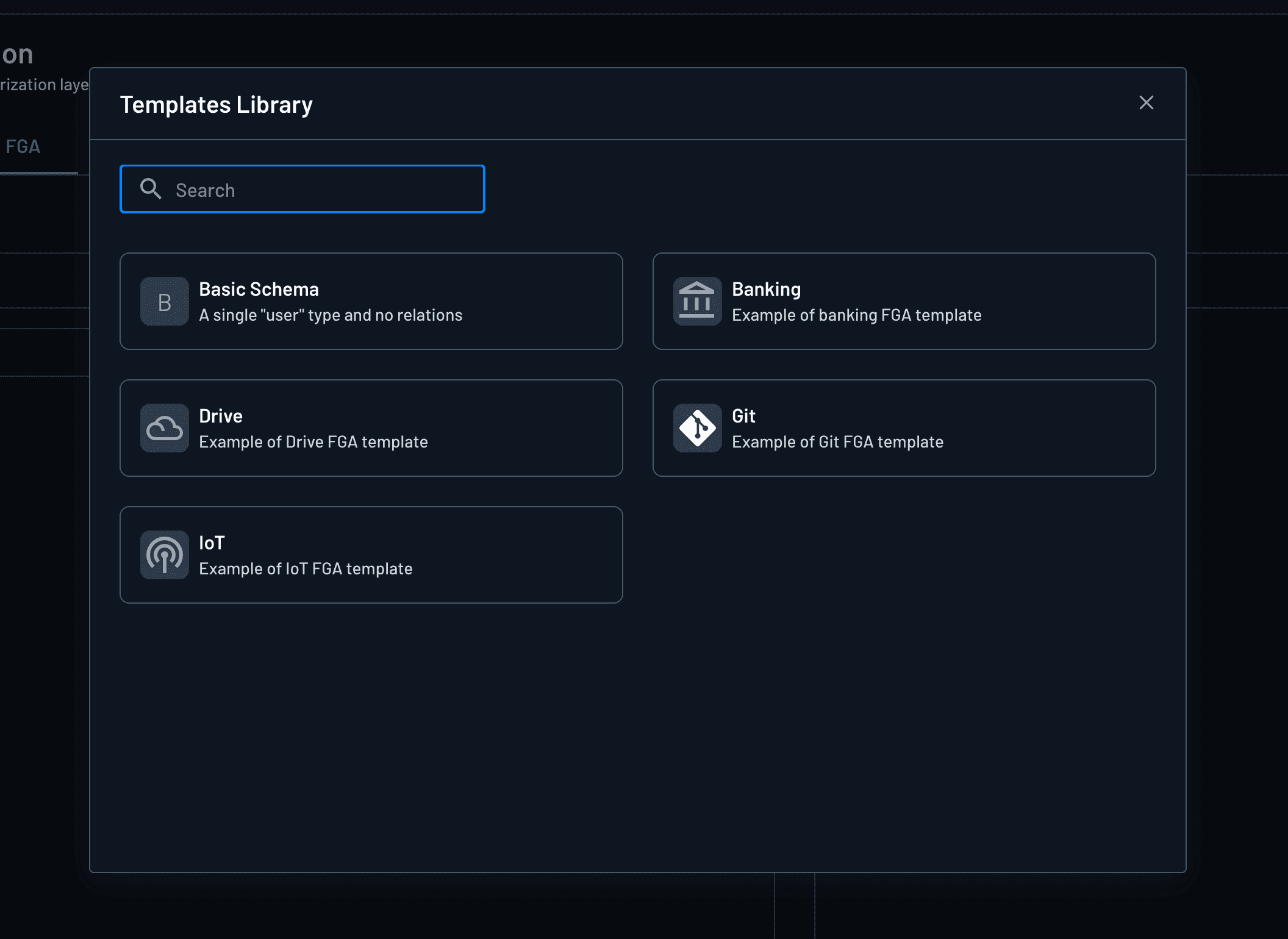This screenshot has height=939, width=1288.
Task: Click the IoT antenna icon
Action: pos(163,554)
